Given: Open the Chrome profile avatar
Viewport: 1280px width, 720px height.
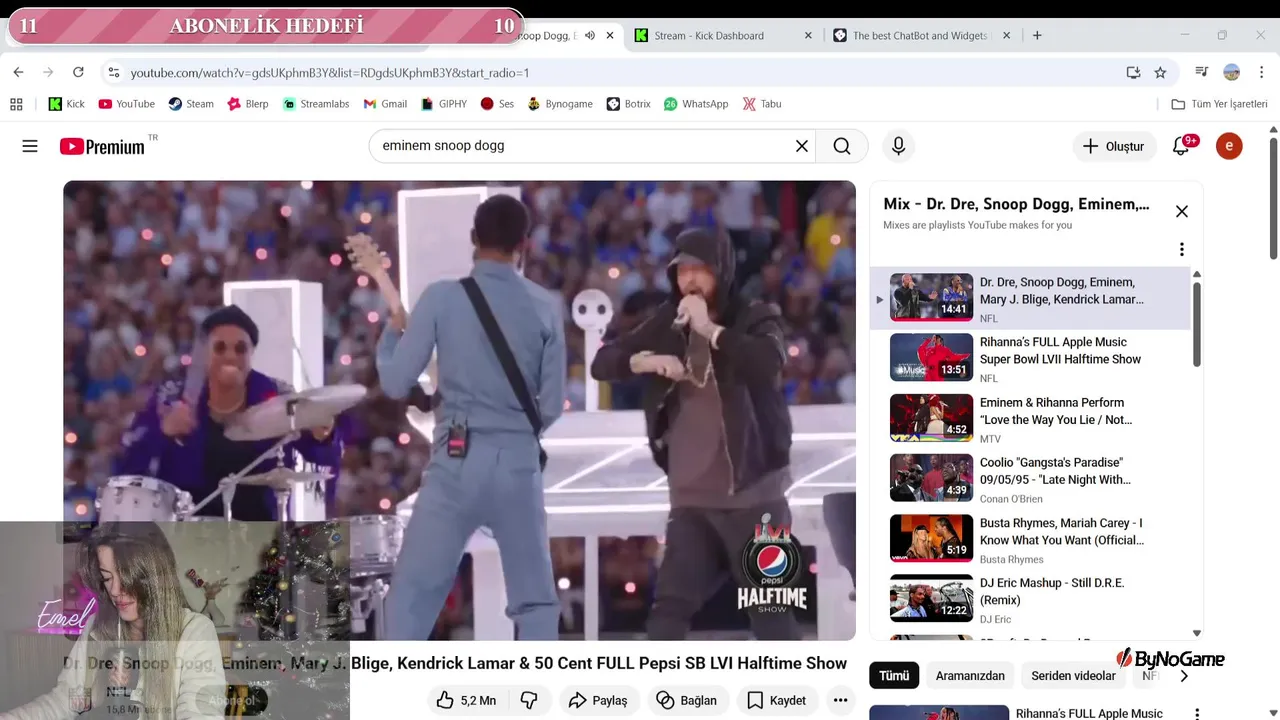Looking at the screenshot, I should (x=1232, y=72).
